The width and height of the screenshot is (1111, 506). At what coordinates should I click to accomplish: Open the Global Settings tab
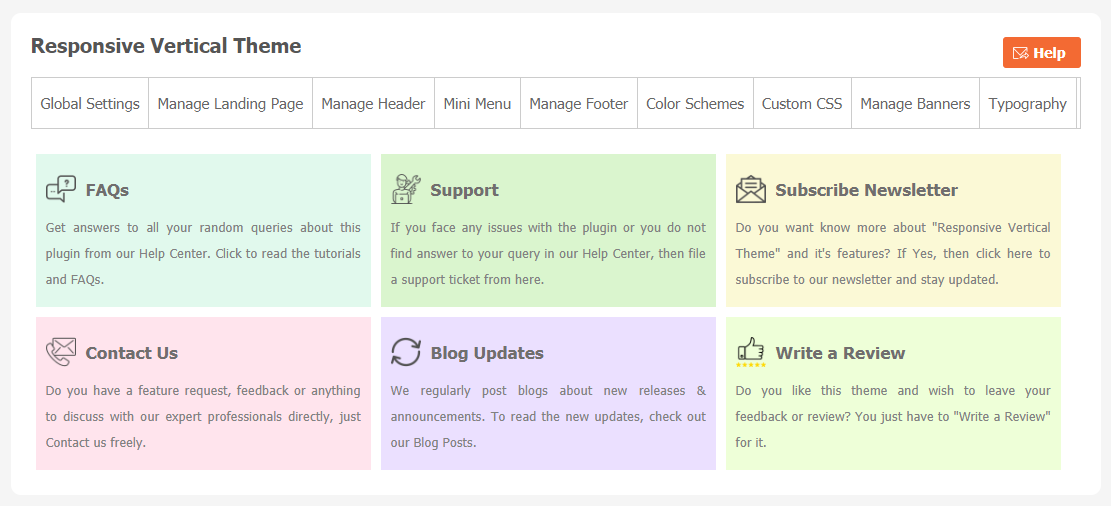coord(90,103)
